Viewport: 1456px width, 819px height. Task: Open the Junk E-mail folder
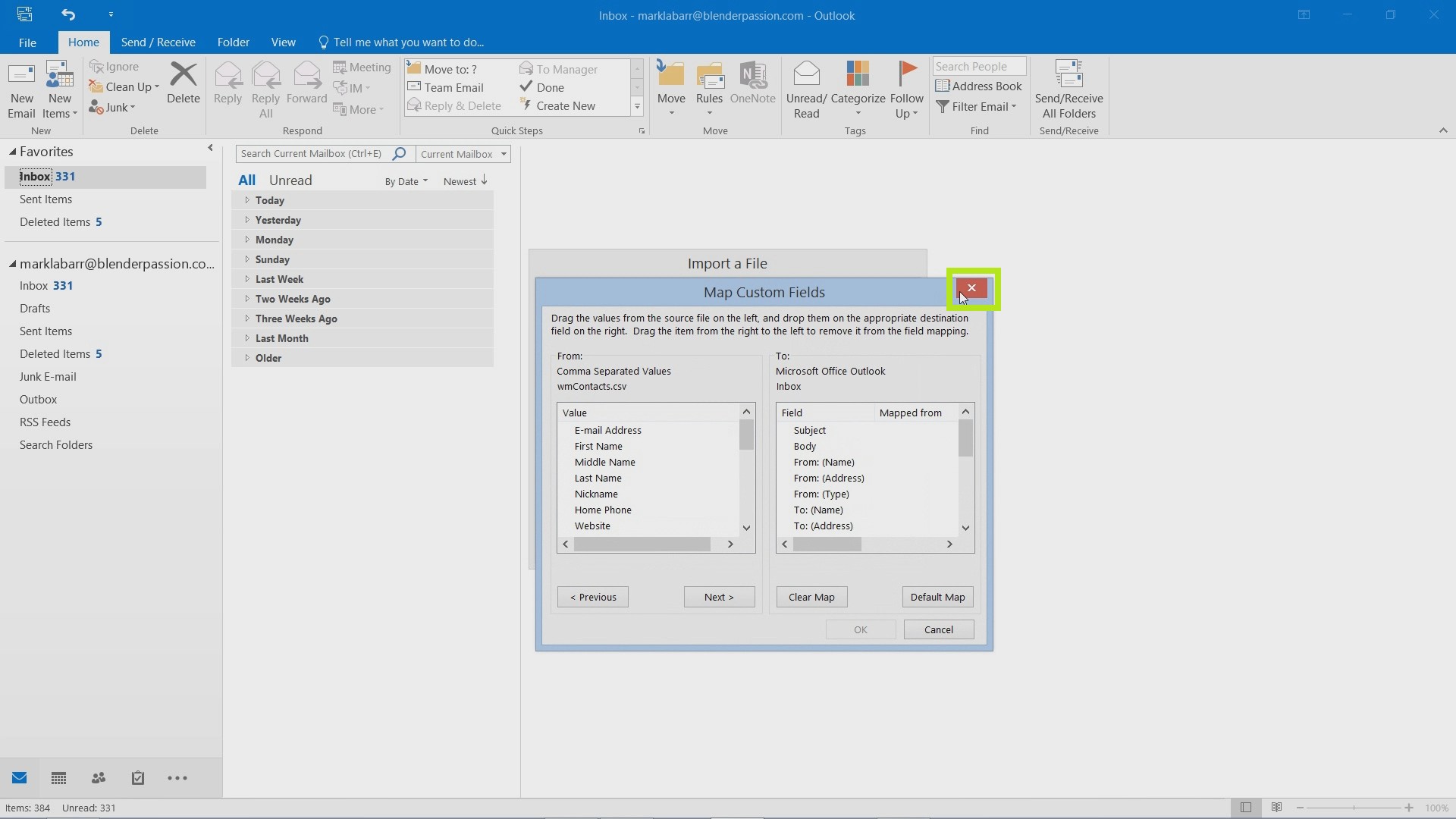(x=48, y=377)
